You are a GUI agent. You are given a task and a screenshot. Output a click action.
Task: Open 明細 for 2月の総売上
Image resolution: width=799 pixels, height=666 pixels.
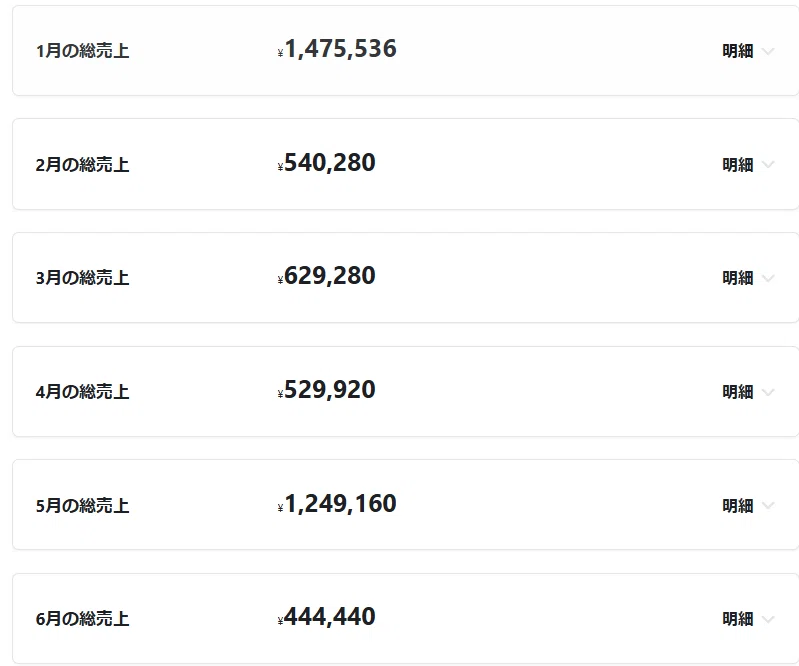tap(737, 165)
